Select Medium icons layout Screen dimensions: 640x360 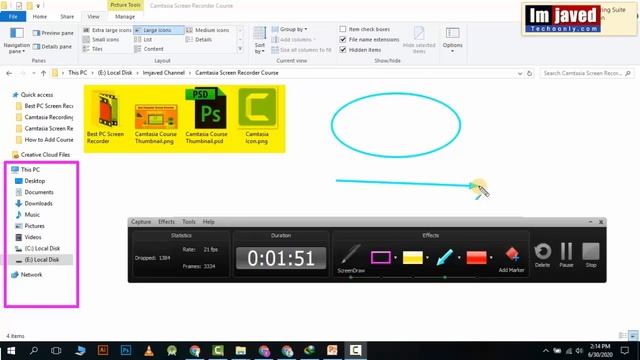click(x=208, y=30)
